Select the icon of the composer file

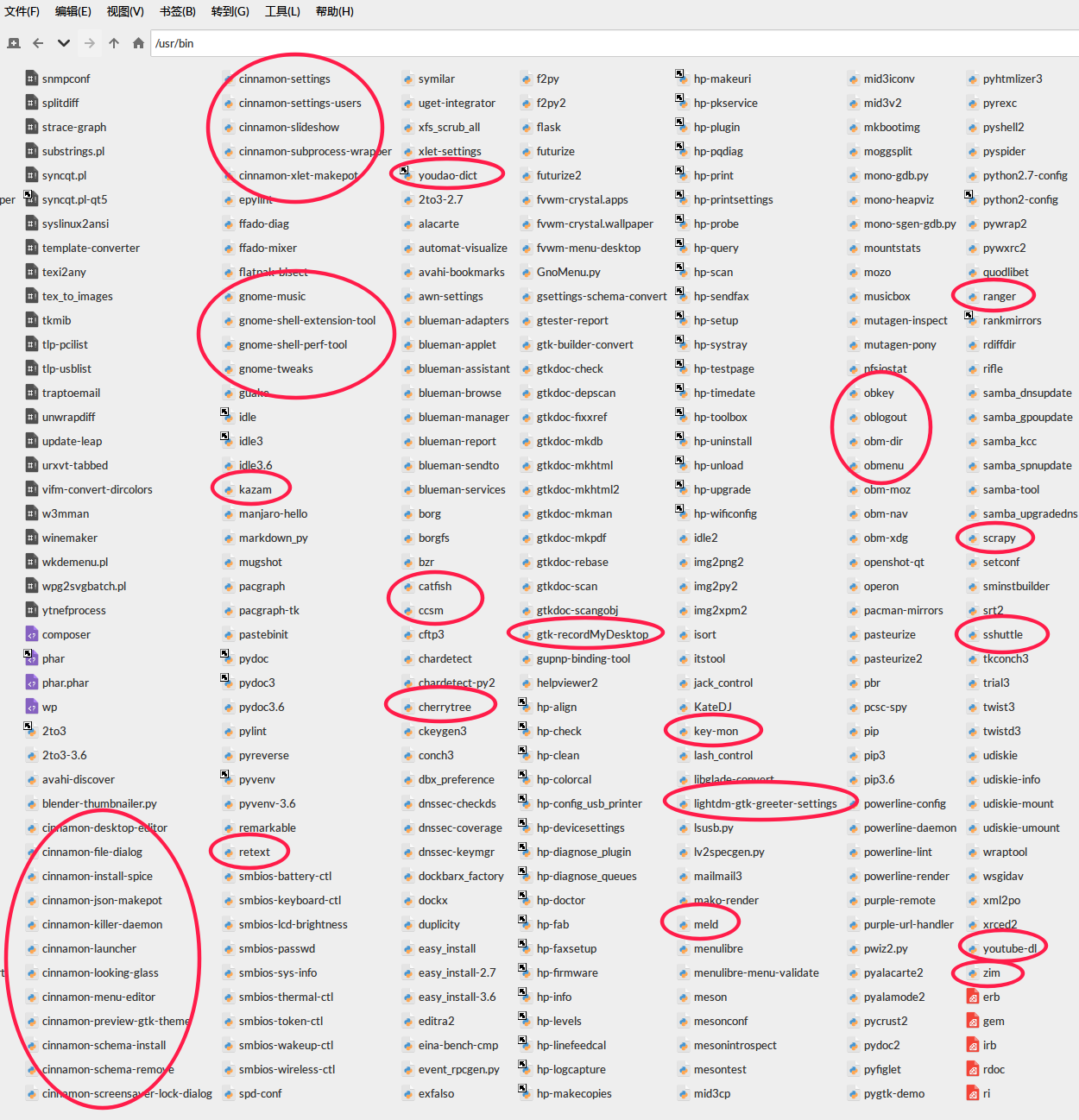pyautogui.click(x=32, y=634)
